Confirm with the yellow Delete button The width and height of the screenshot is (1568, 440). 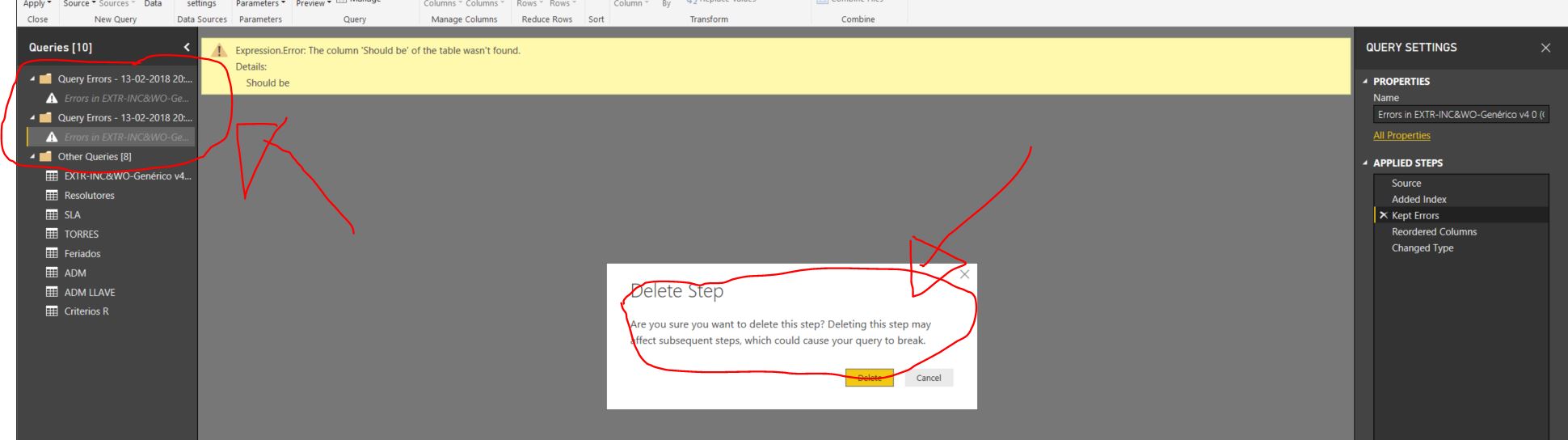pyautogui.click(x=870, y=378)
